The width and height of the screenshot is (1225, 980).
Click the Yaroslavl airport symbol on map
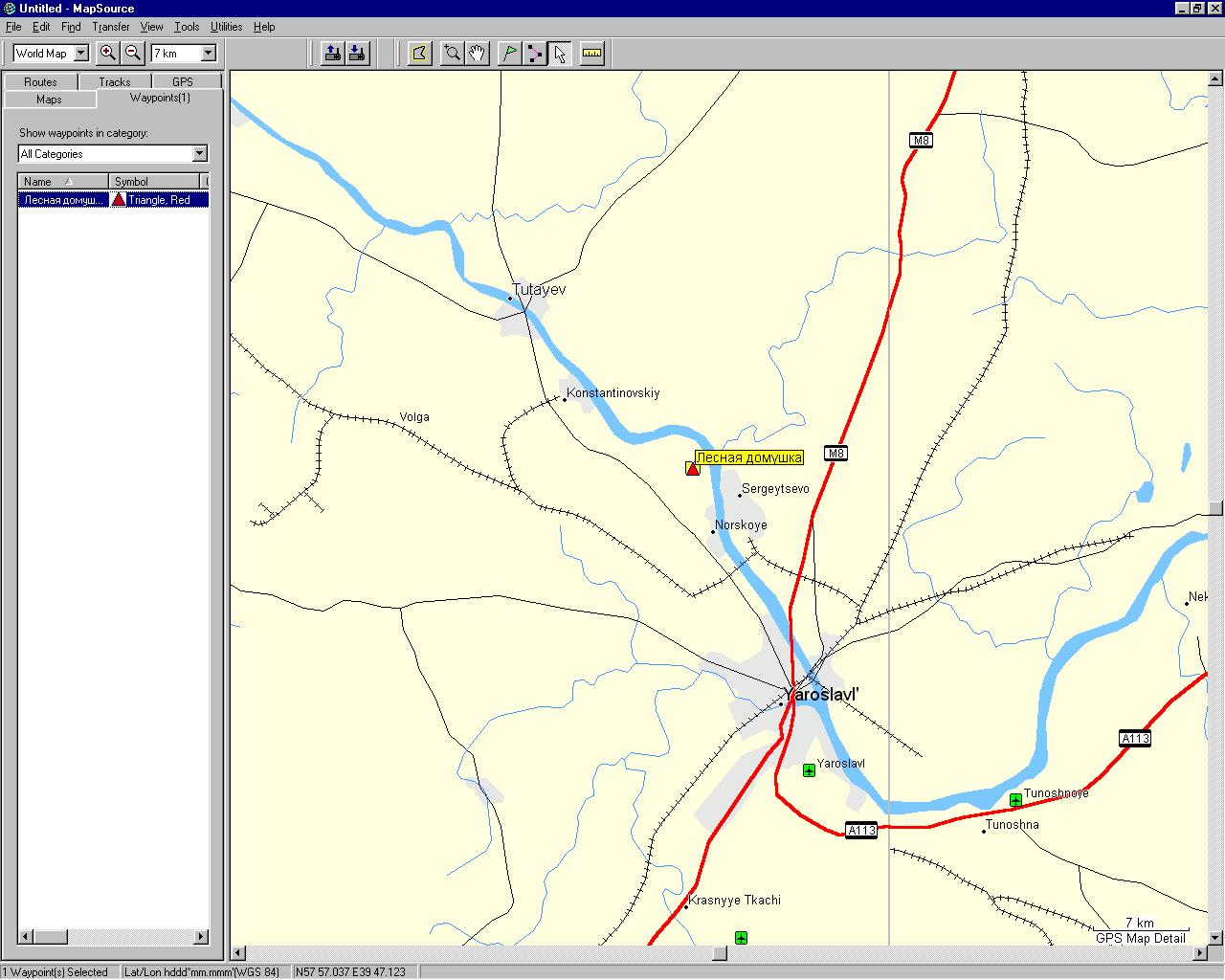click(x=809, y=769)
